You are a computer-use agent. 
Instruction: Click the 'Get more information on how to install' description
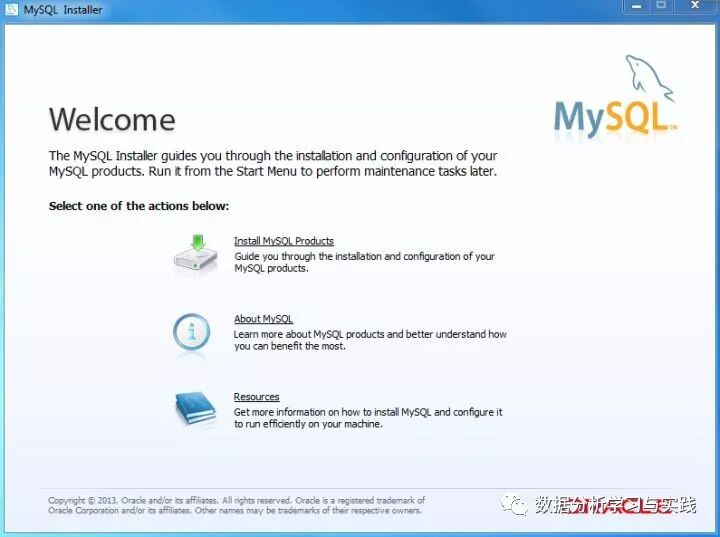click(x=368, y=418)
